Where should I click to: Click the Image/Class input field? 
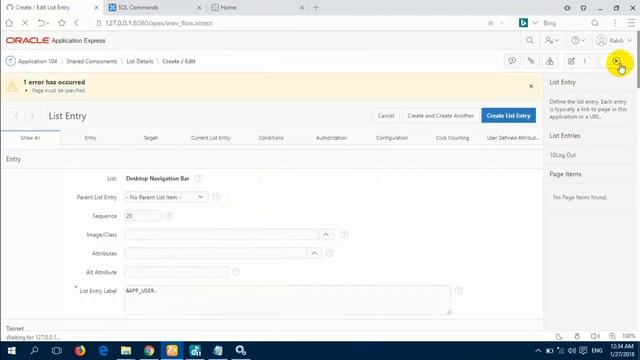click(221, 235)
